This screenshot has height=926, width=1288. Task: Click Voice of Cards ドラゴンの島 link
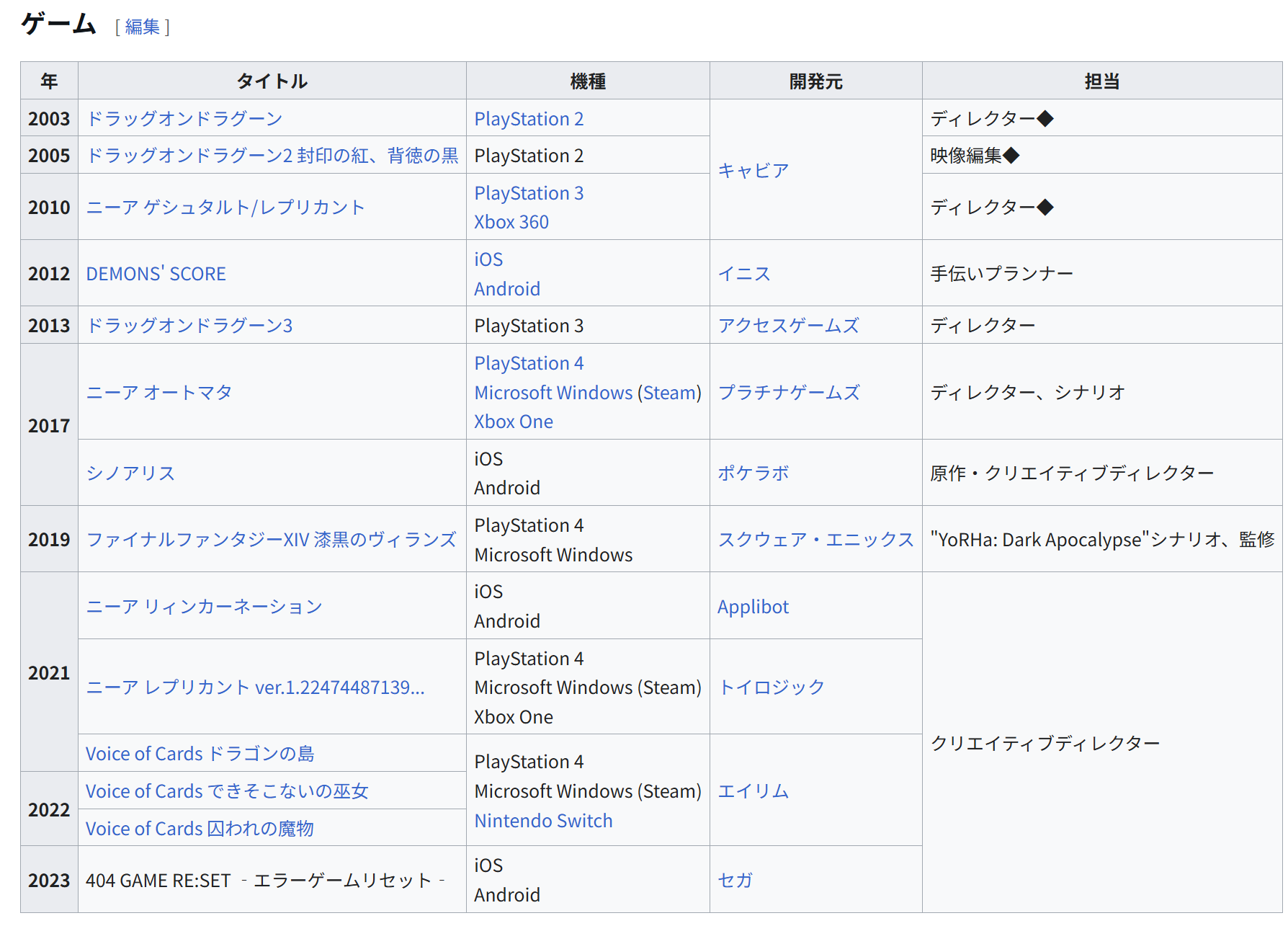(200, 754)
